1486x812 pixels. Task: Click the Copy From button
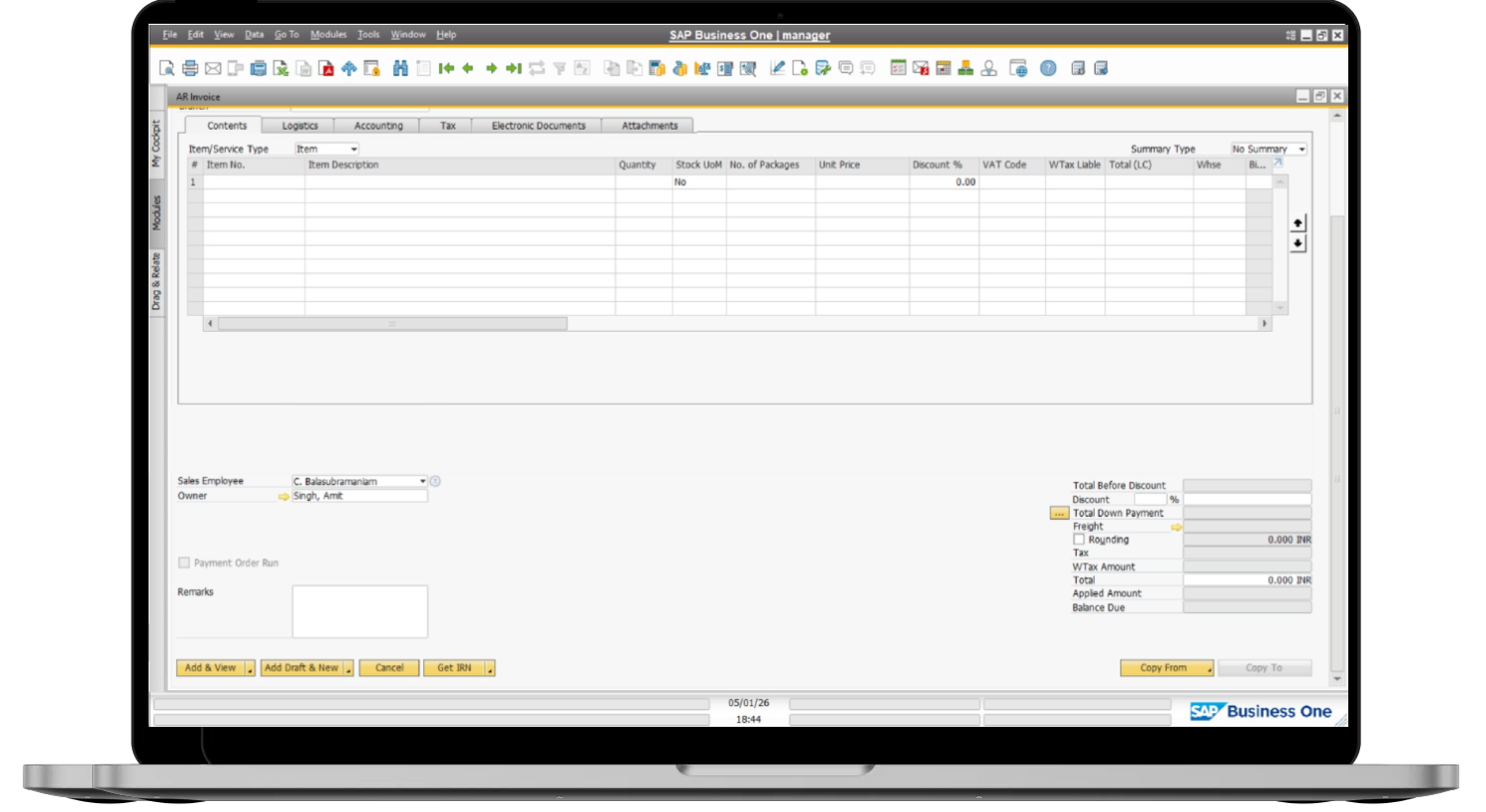[1163, 668]
